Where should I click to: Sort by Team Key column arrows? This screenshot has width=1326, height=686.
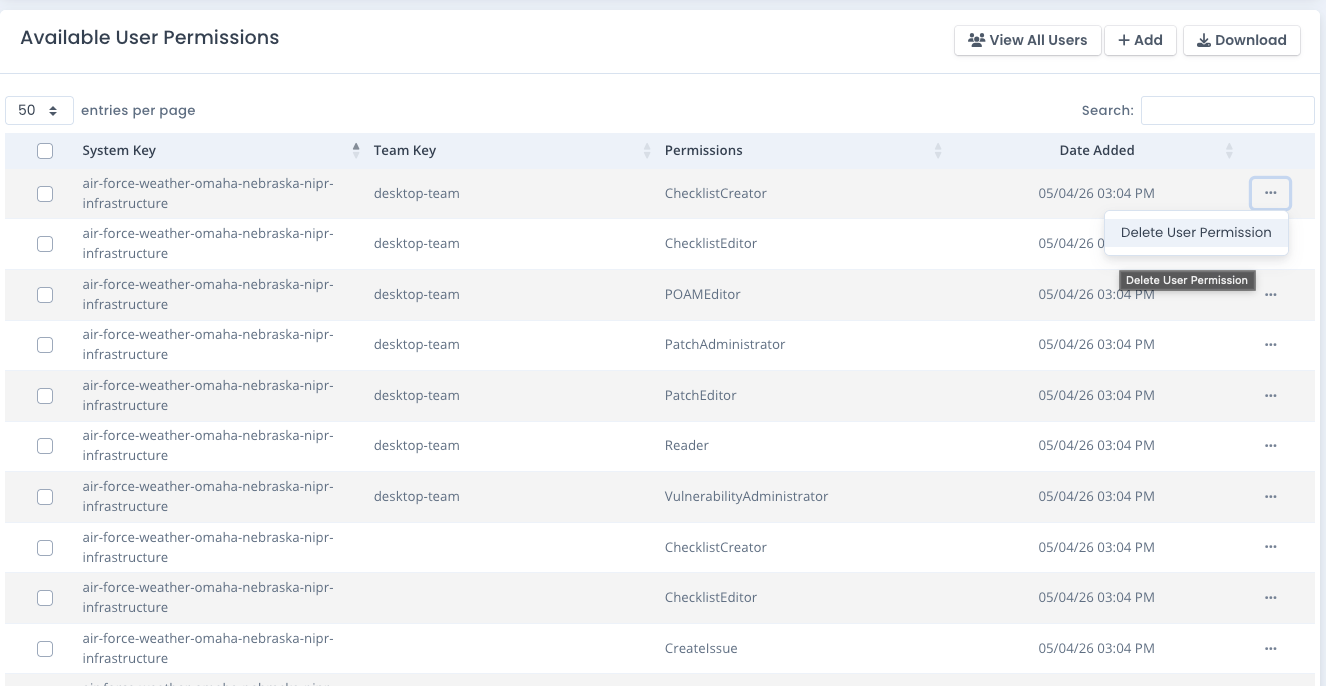(x=647, y=150)
